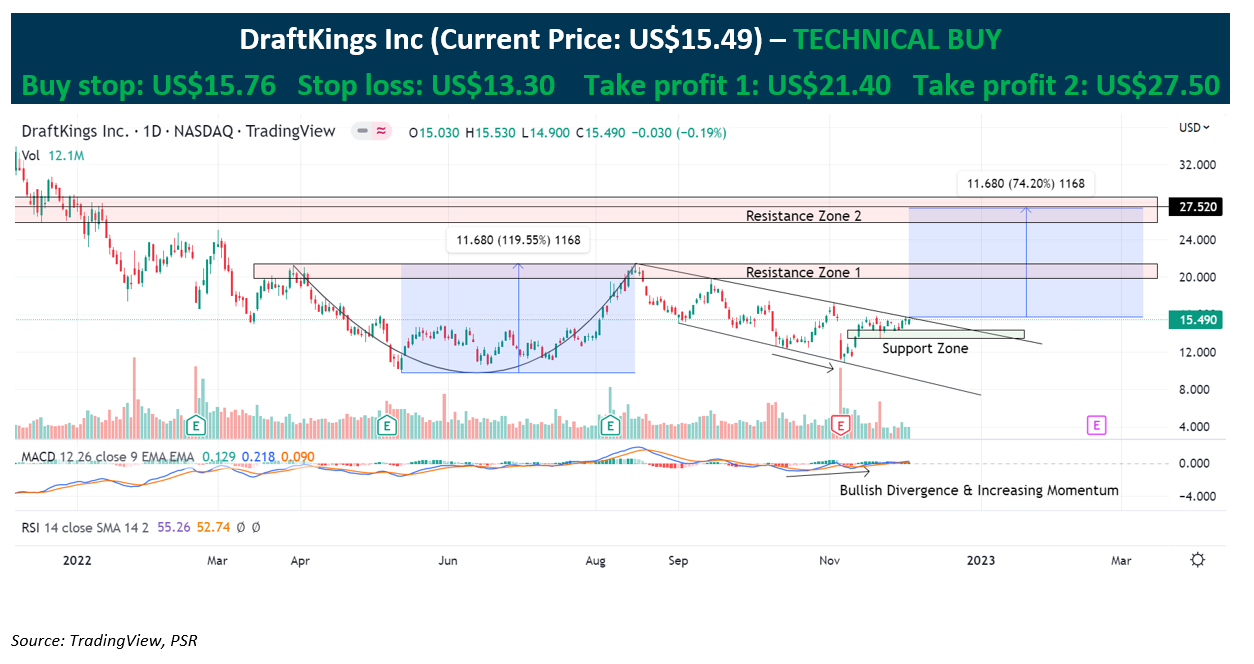Click the red earnings E marker in November
Image resolution: width=1254 pixels, height=664 pixels.
pyautogui.click(x=841, y=426)
